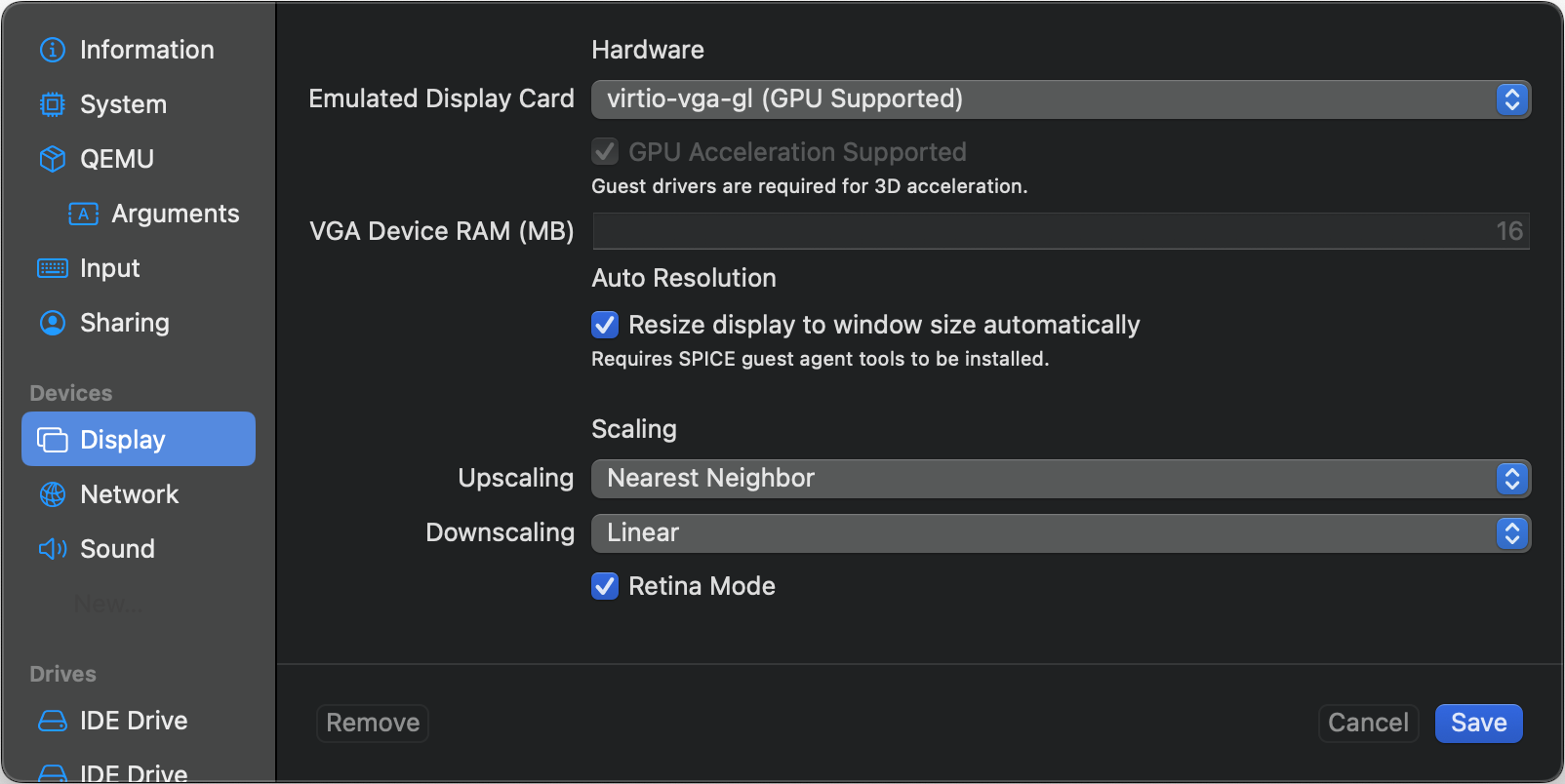Screen dimensions: 1565x784
Task: Go to the System settings page
Action: coord(139,104)
